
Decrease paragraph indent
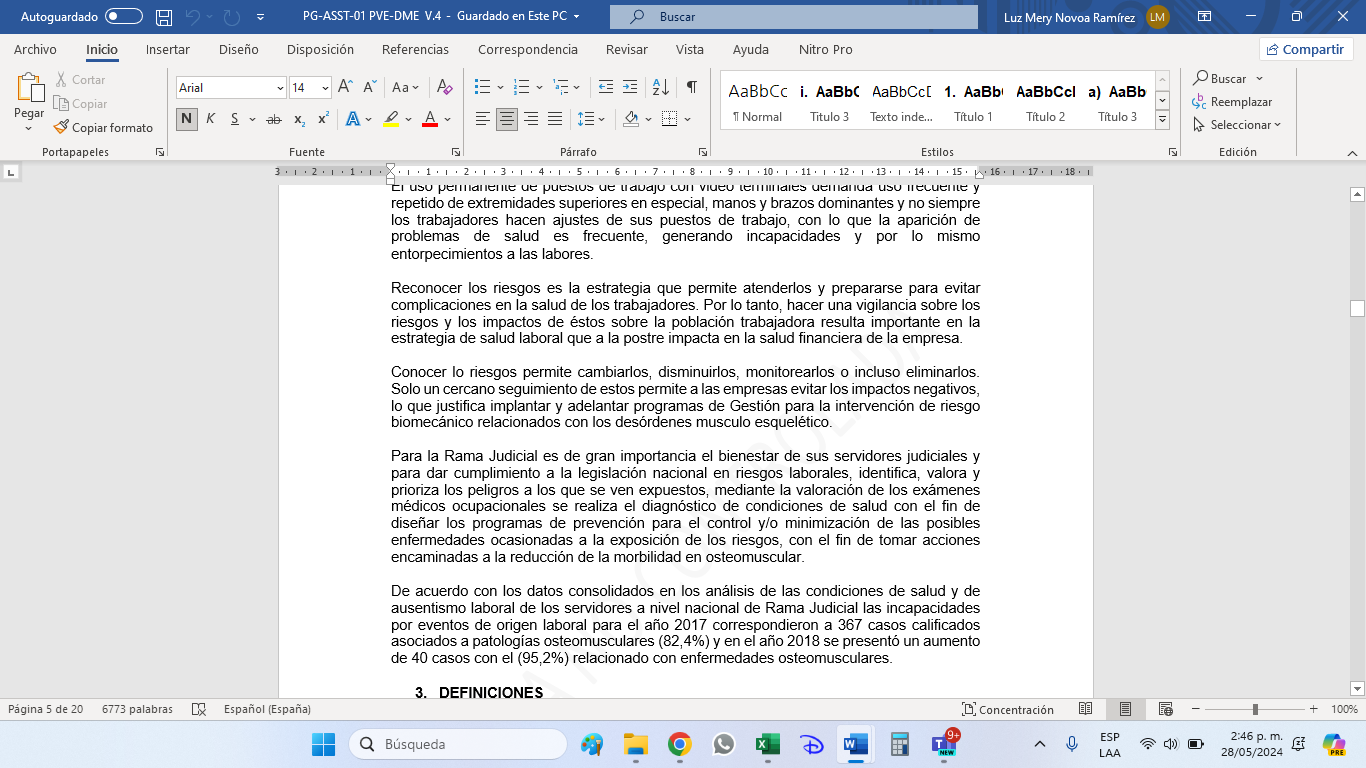[605, 87]
